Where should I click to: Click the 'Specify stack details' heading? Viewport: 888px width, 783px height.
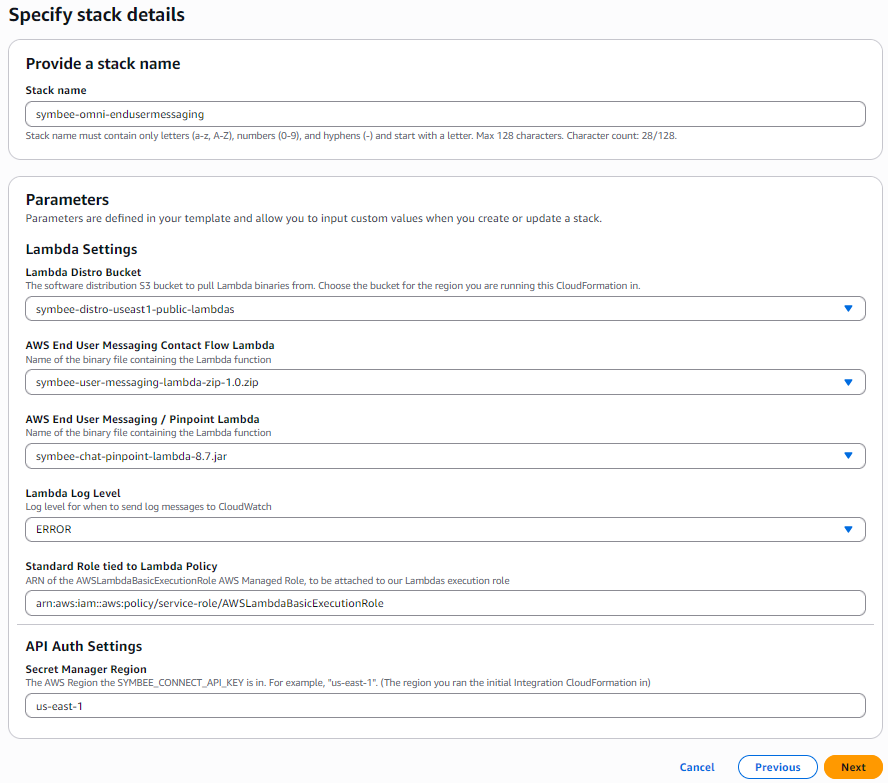point(97,15)
